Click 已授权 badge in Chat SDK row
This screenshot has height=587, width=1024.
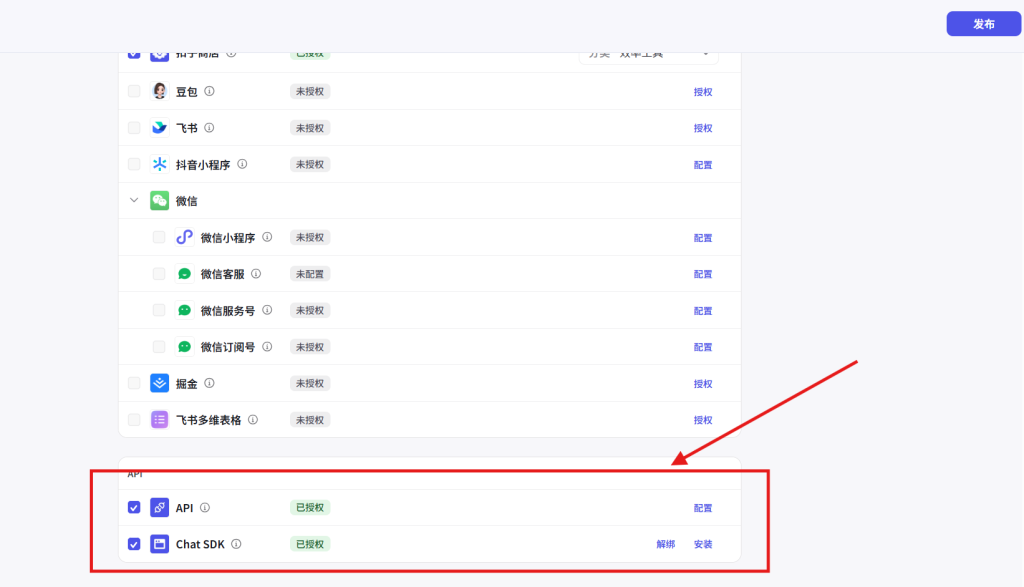coord(310,544)
